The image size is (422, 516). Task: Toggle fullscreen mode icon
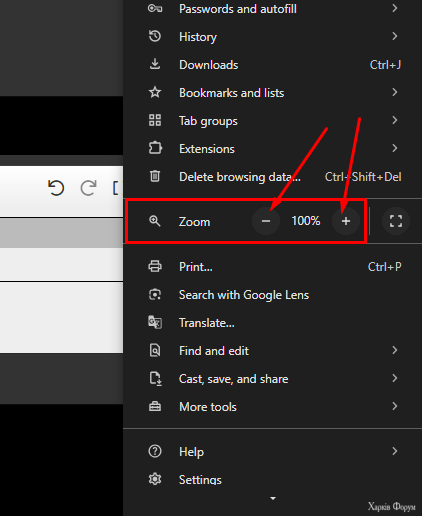(x=396, y=221)
